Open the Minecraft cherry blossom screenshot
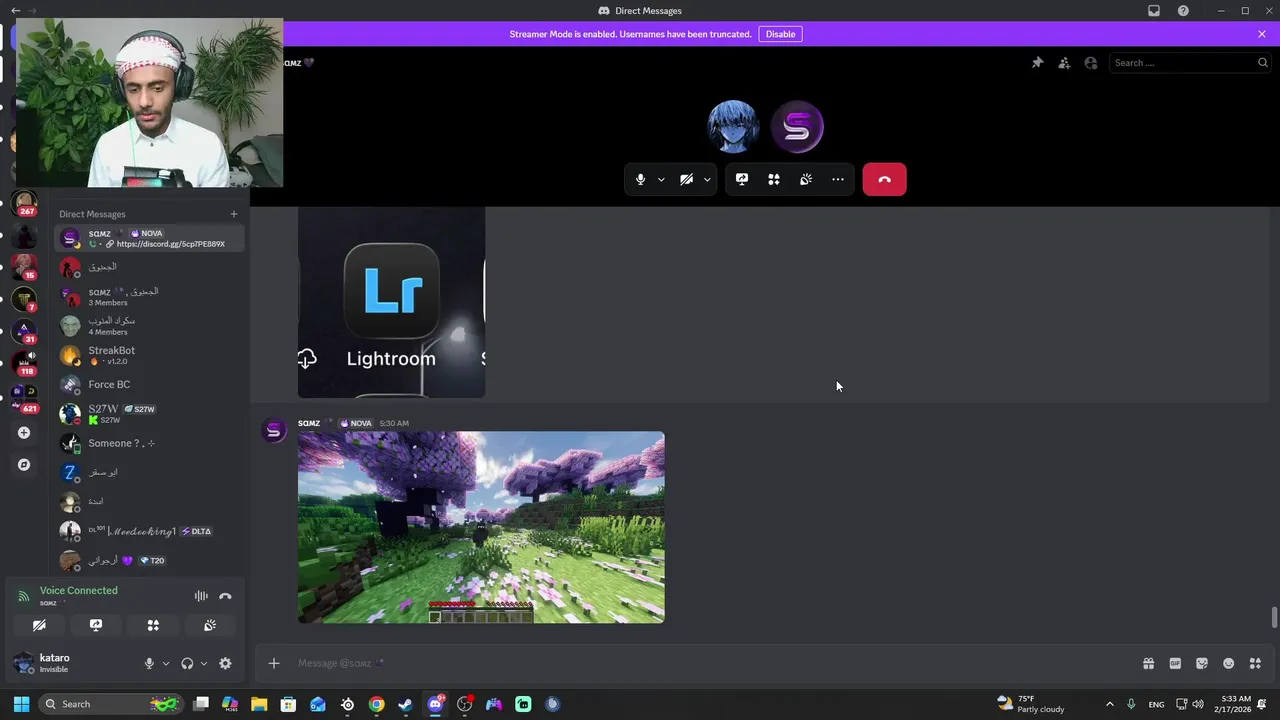1280x720 pixels. [481, 527]
